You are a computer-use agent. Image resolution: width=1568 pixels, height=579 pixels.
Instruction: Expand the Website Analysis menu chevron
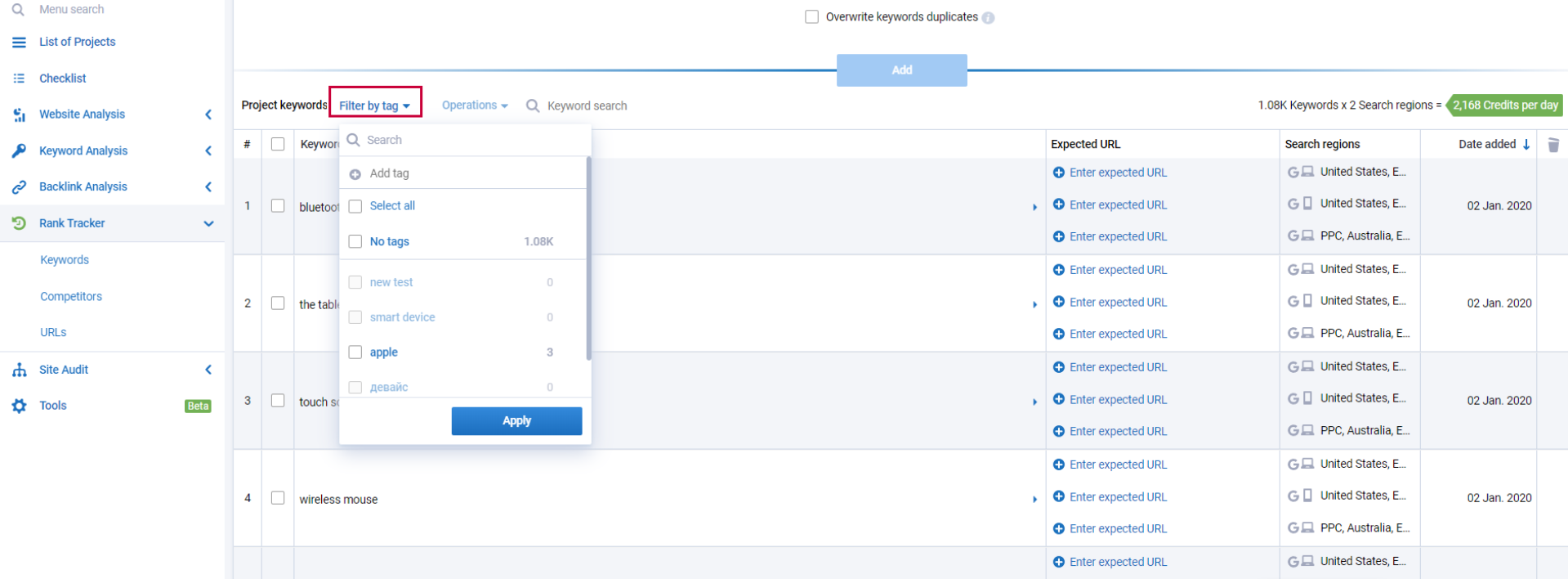pos(208,114)
